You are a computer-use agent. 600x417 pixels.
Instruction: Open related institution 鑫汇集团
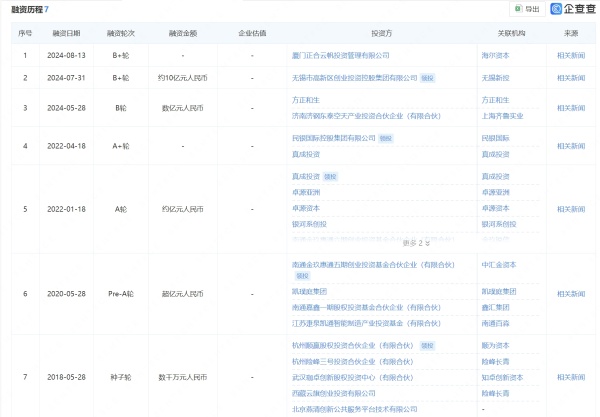496,308
